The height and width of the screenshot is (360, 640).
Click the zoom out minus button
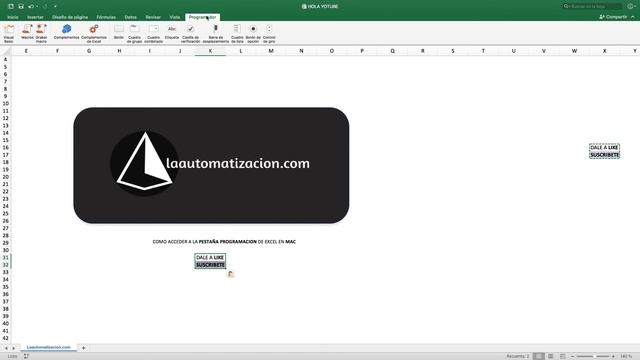572,356
